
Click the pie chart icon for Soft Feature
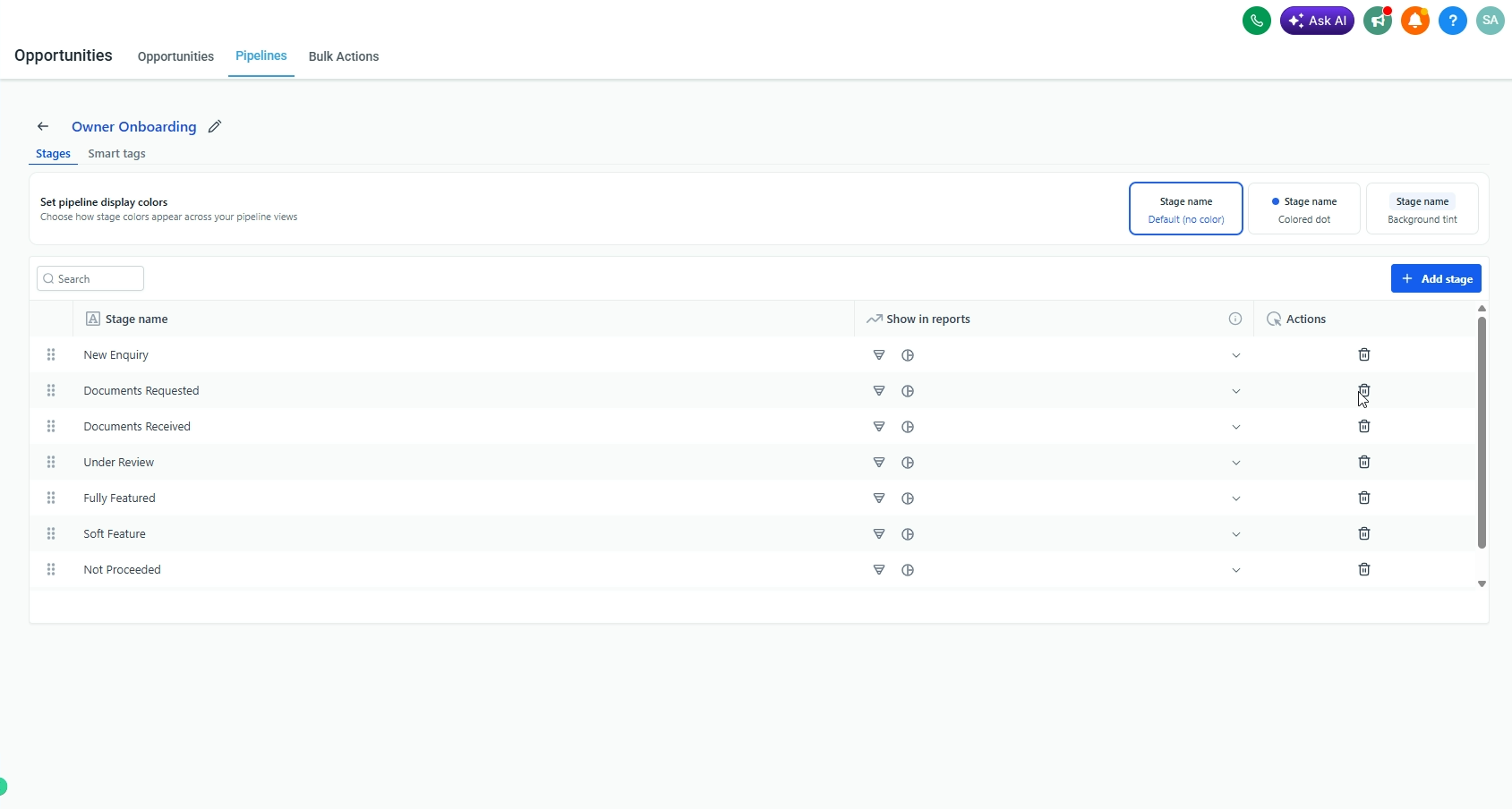[908, 534]
